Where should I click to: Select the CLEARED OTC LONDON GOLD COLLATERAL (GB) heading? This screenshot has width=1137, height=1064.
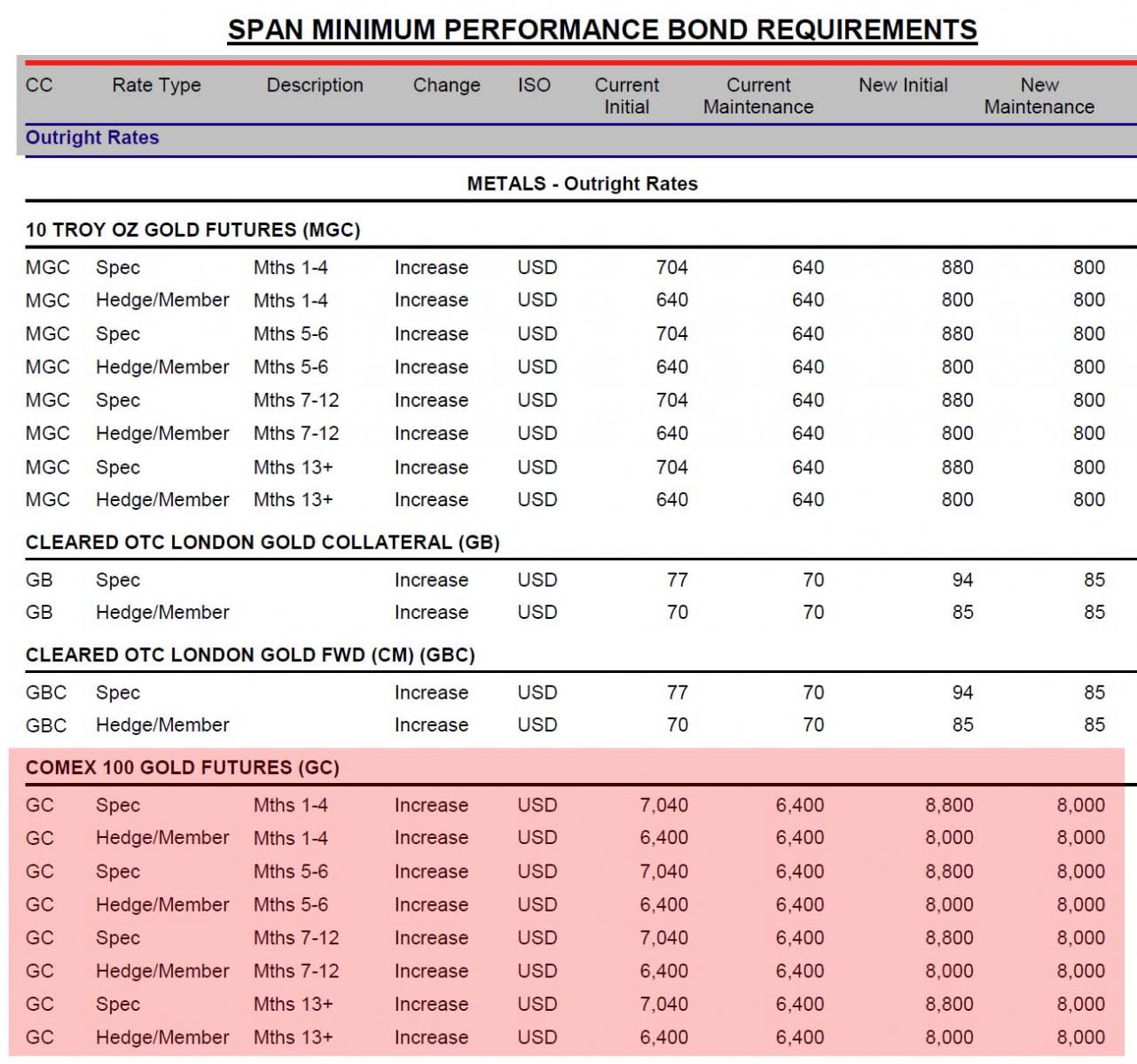coord(263,542)
